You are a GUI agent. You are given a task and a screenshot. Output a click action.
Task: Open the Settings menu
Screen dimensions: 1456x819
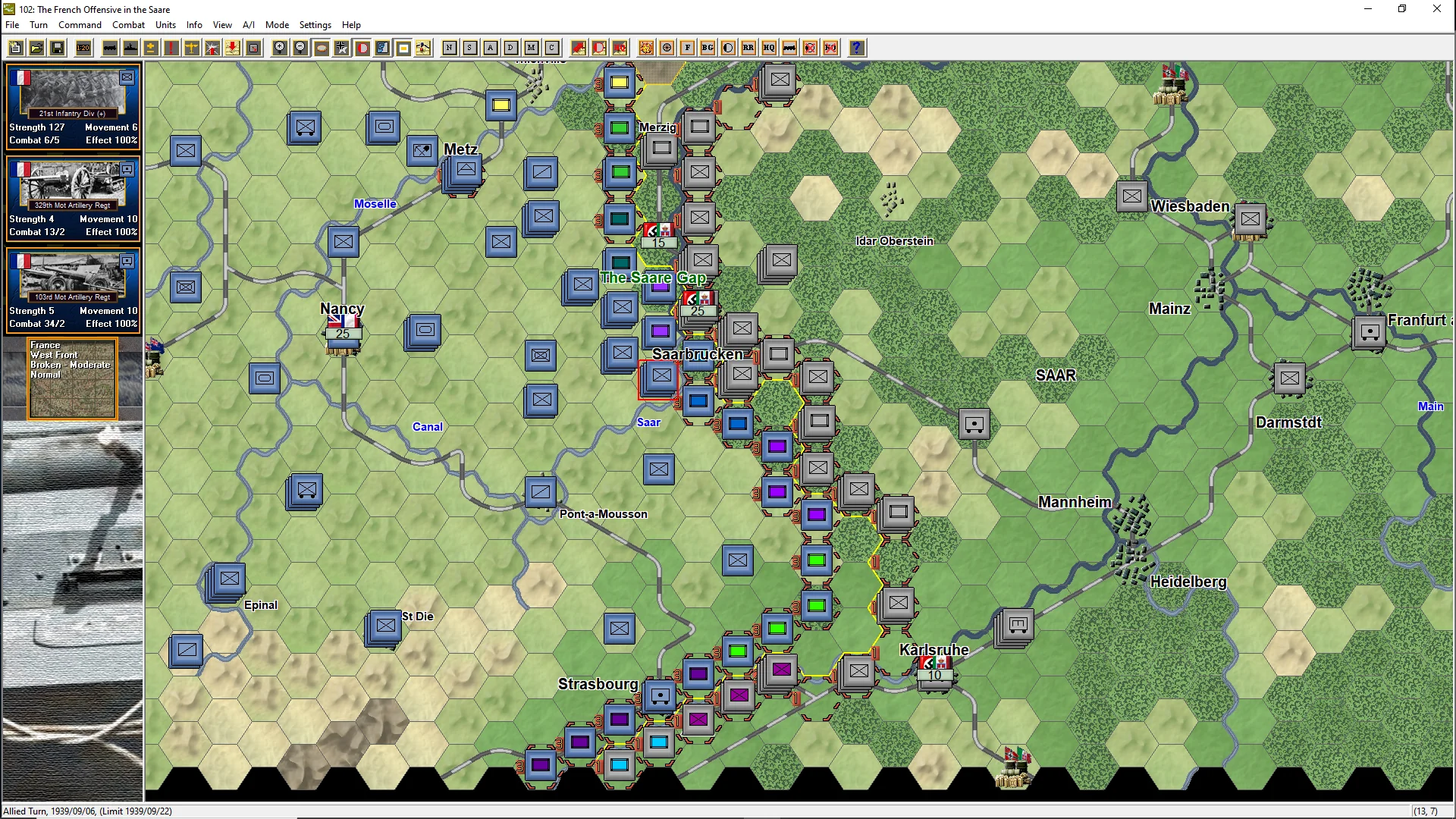315,25
